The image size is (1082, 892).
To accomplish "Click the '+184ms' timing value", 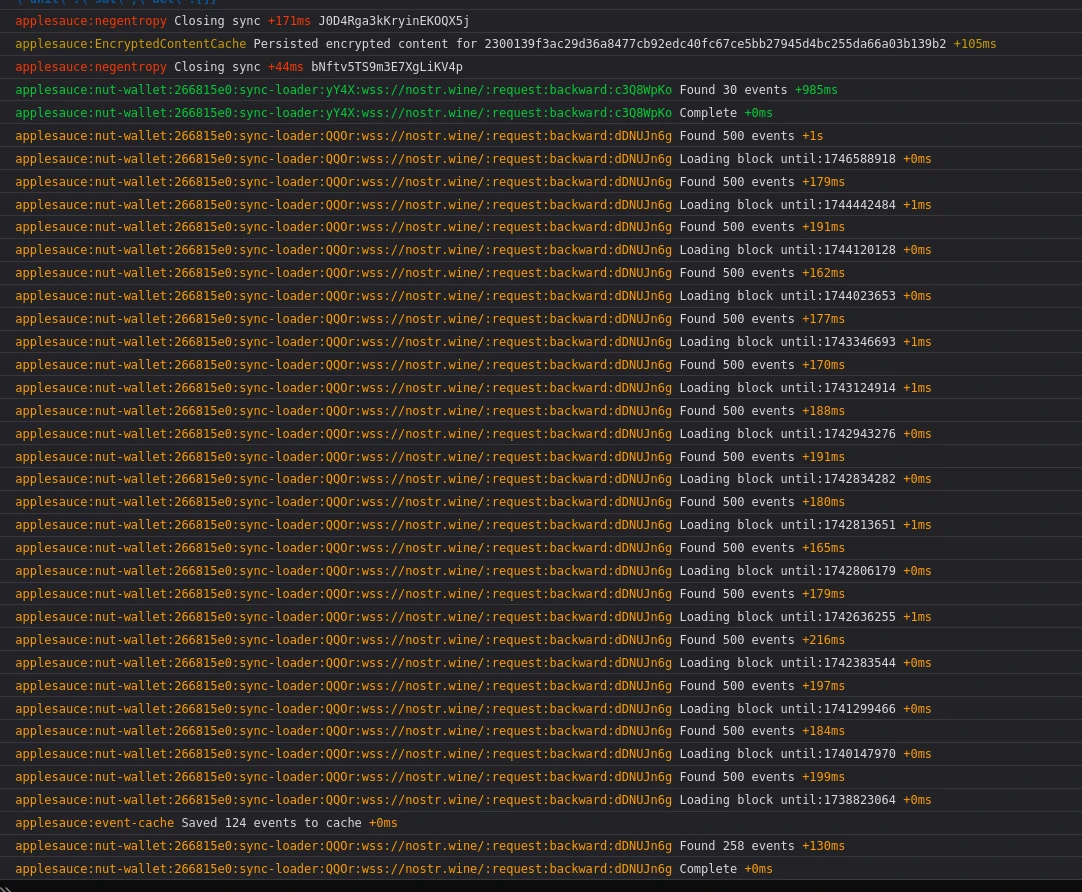I will [823, 731].
